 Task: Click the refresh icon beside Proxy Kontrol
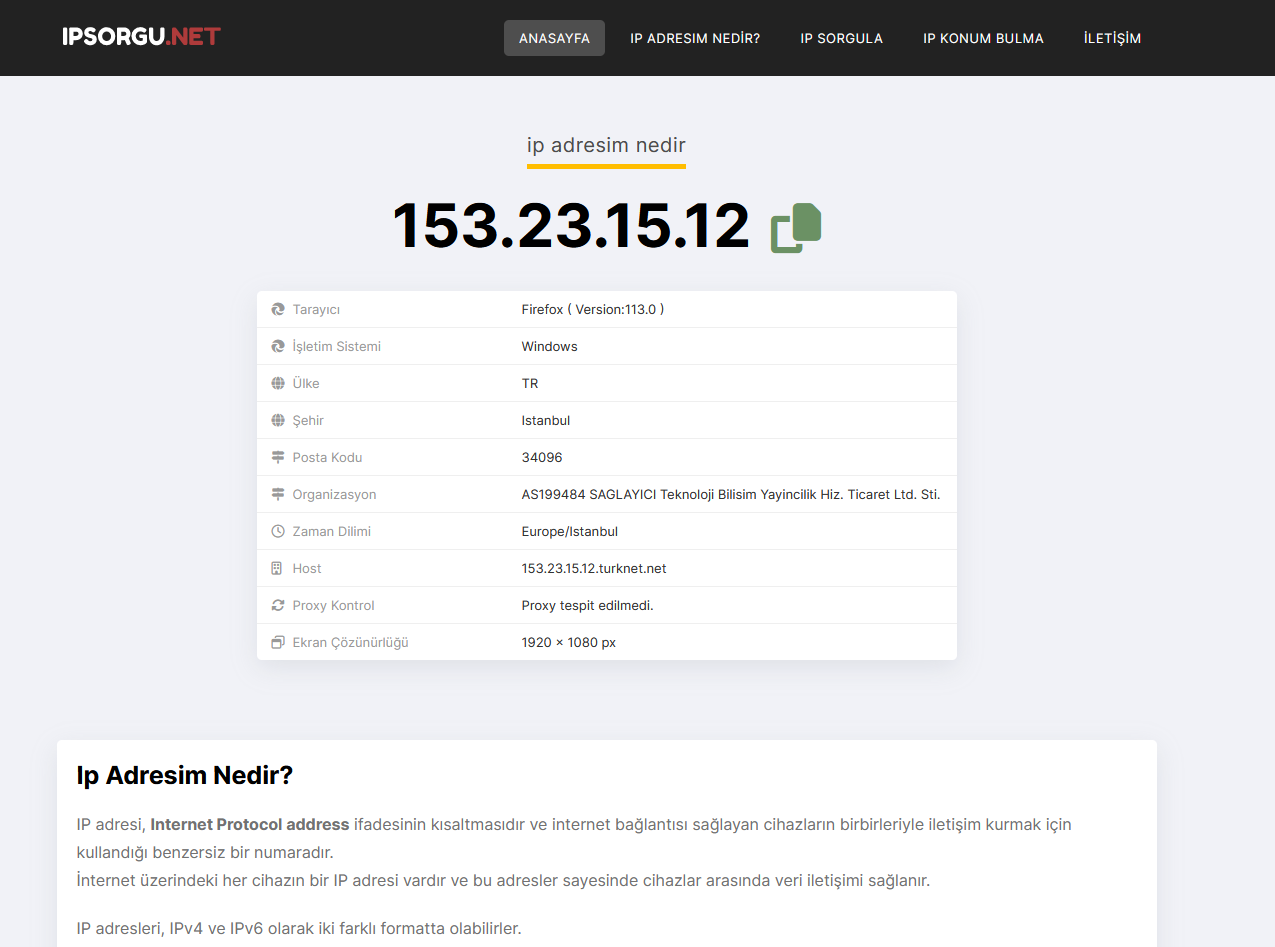tap(278, 606)
